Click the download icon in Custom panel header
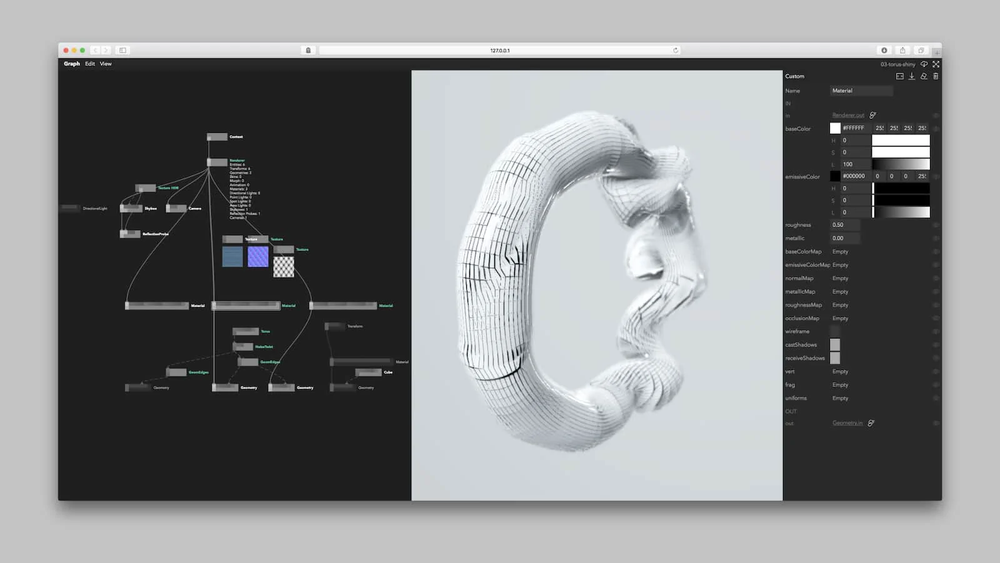This screenshot has width=1000, height=563. click(912, 76)
